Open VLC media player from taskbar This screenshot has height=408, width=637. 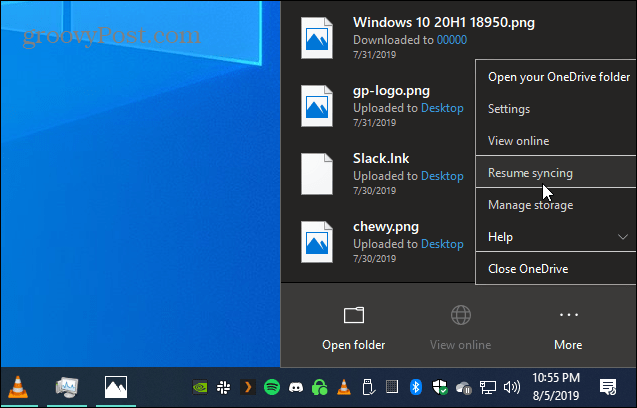pyautogui.click(x=18, y=387)
